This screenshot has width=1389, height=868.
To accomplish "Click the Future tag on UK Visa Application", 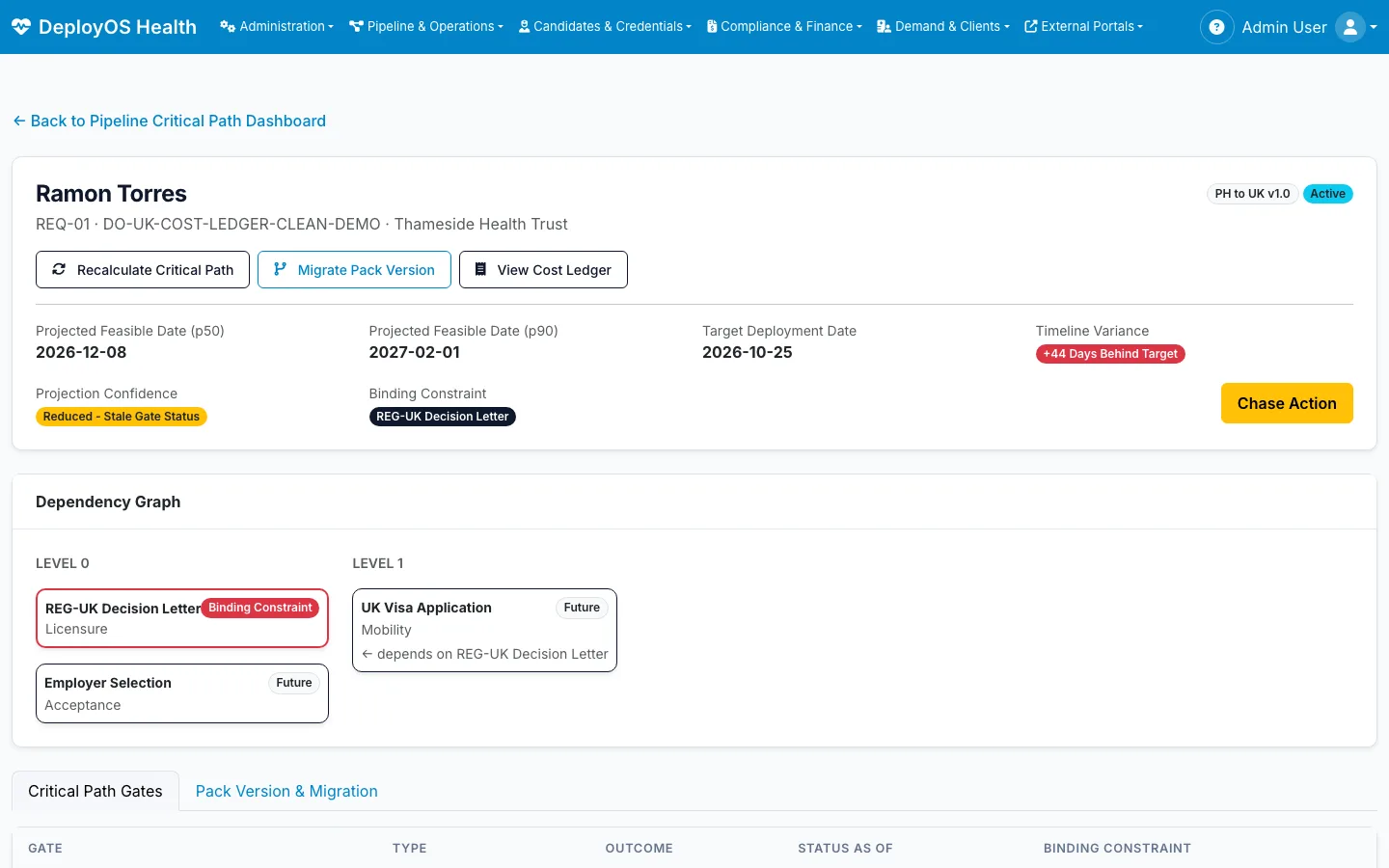I will pyautogui.click(x=582, y=608).
